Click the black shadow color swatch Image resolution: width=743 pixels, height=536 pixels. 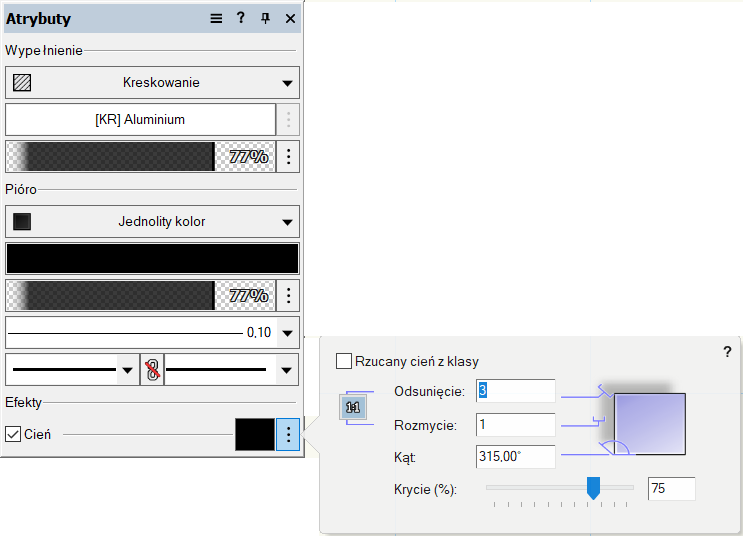254,435
